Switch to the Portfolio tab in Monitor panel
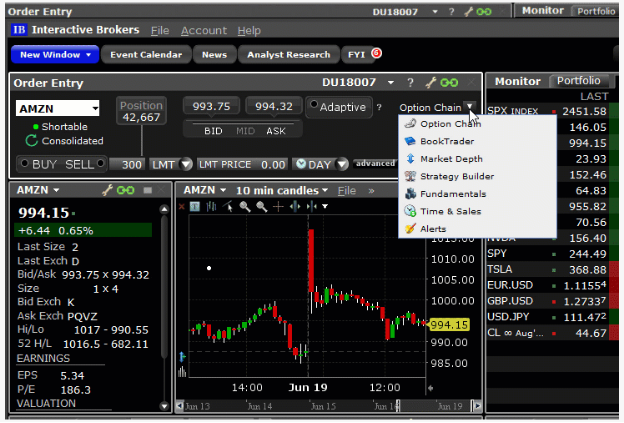 579,81
